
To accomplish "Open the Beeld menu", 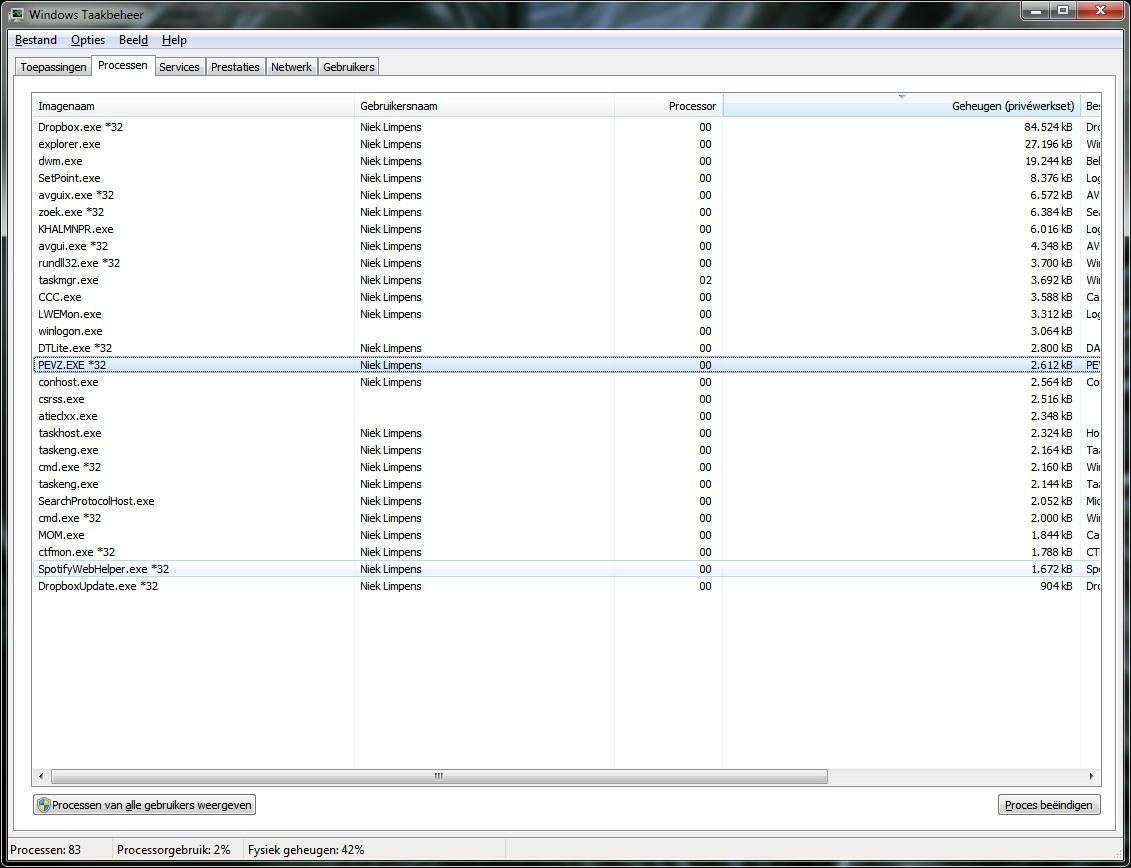I will pyautogui.click(x=133, y=40).
